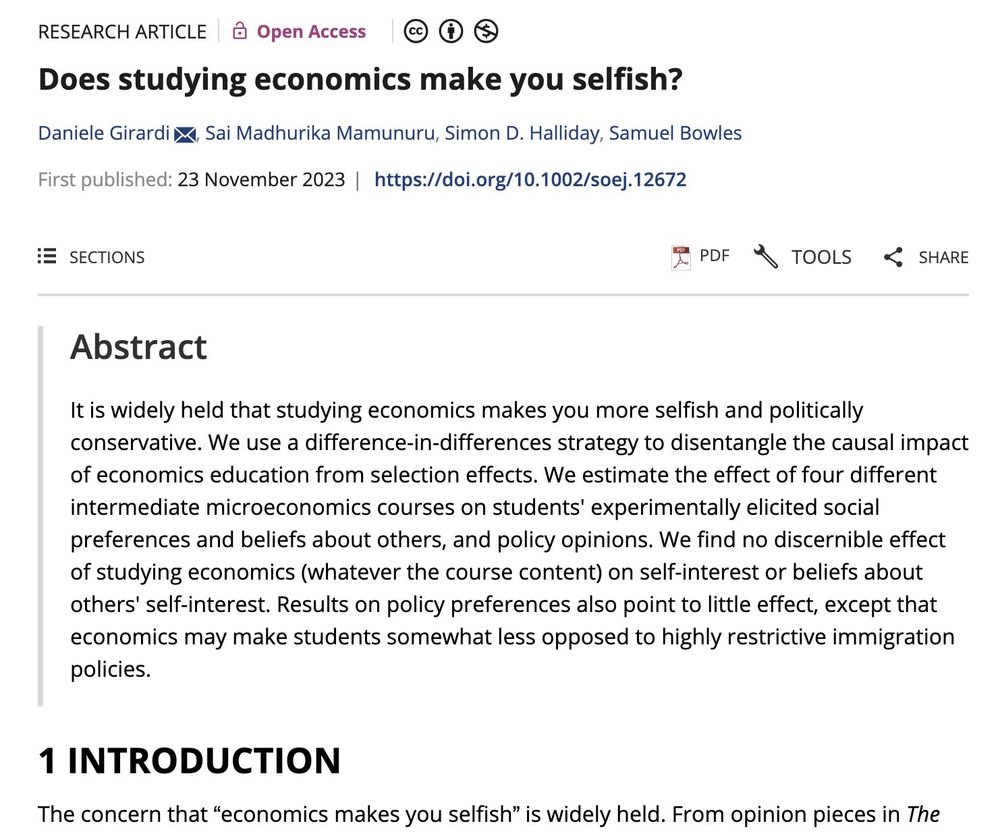
Task: Open author Daniele Girardi's profile
Action: pyautogui.click(x=104, y=133)
